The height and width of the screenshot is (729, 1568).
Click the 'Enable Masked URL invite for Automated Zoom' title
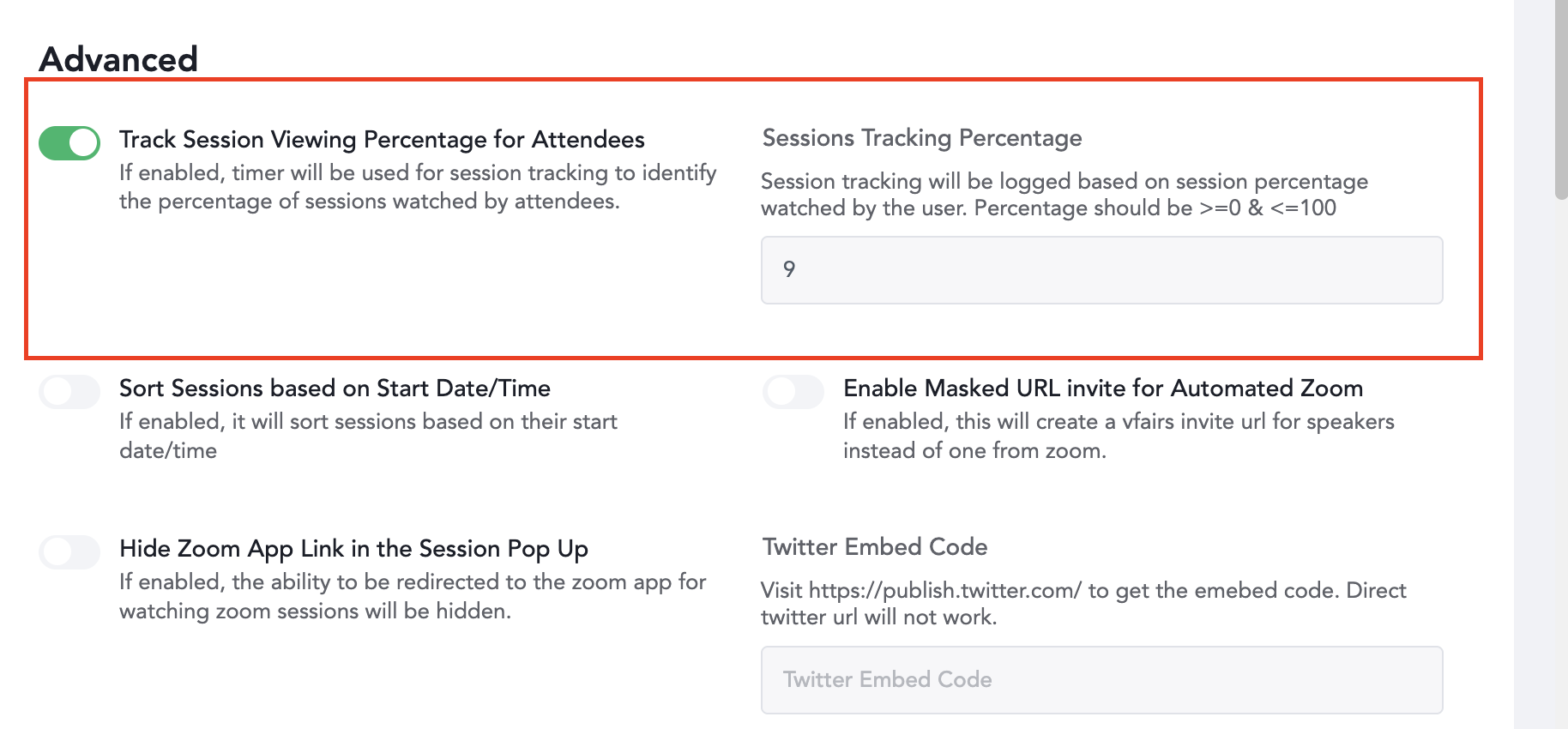tap(1102, 389)
